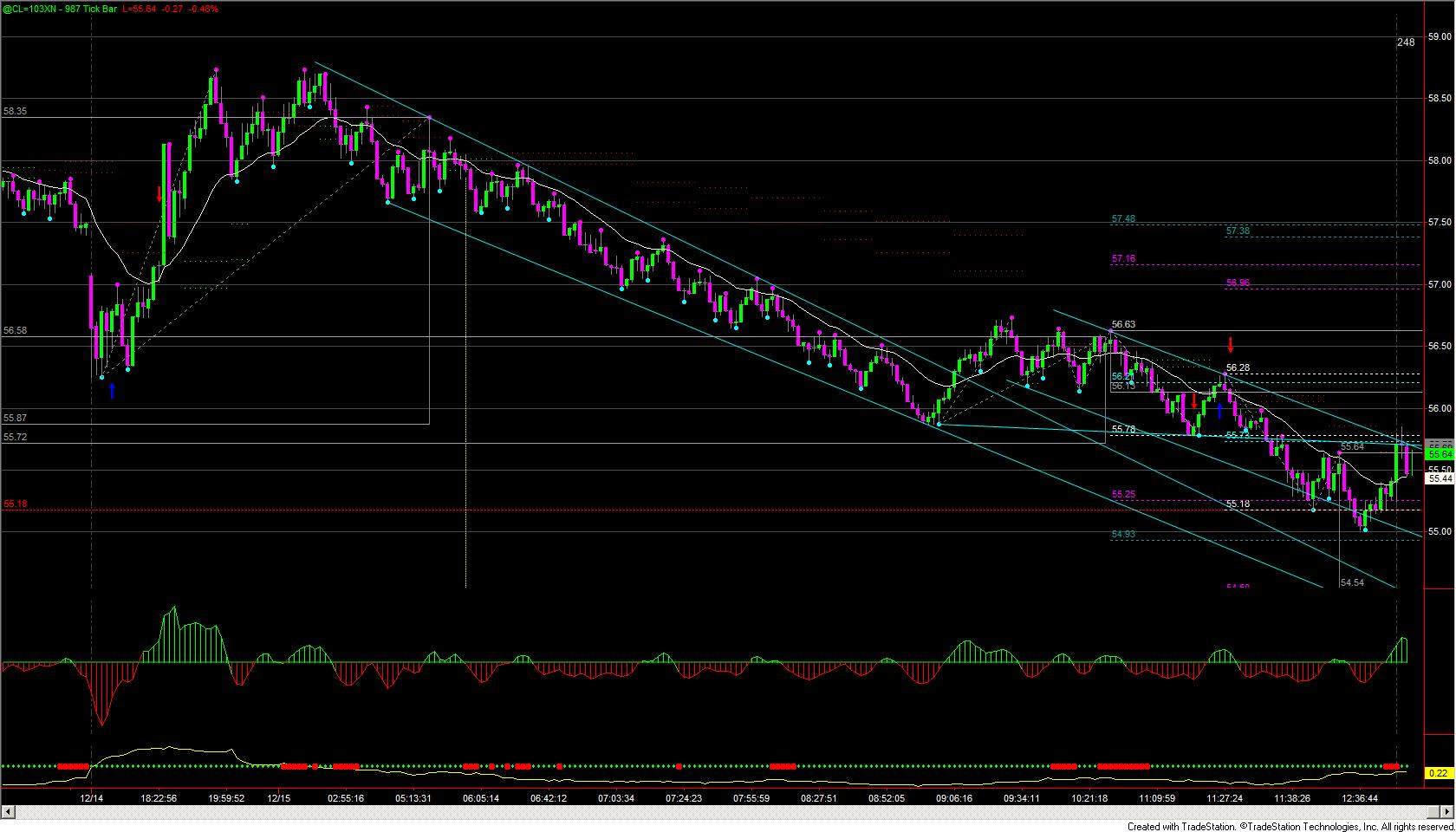Click the horizontal scrollbar right arrow
This screenshot has width=1456, height=832.
point(1447,812)
